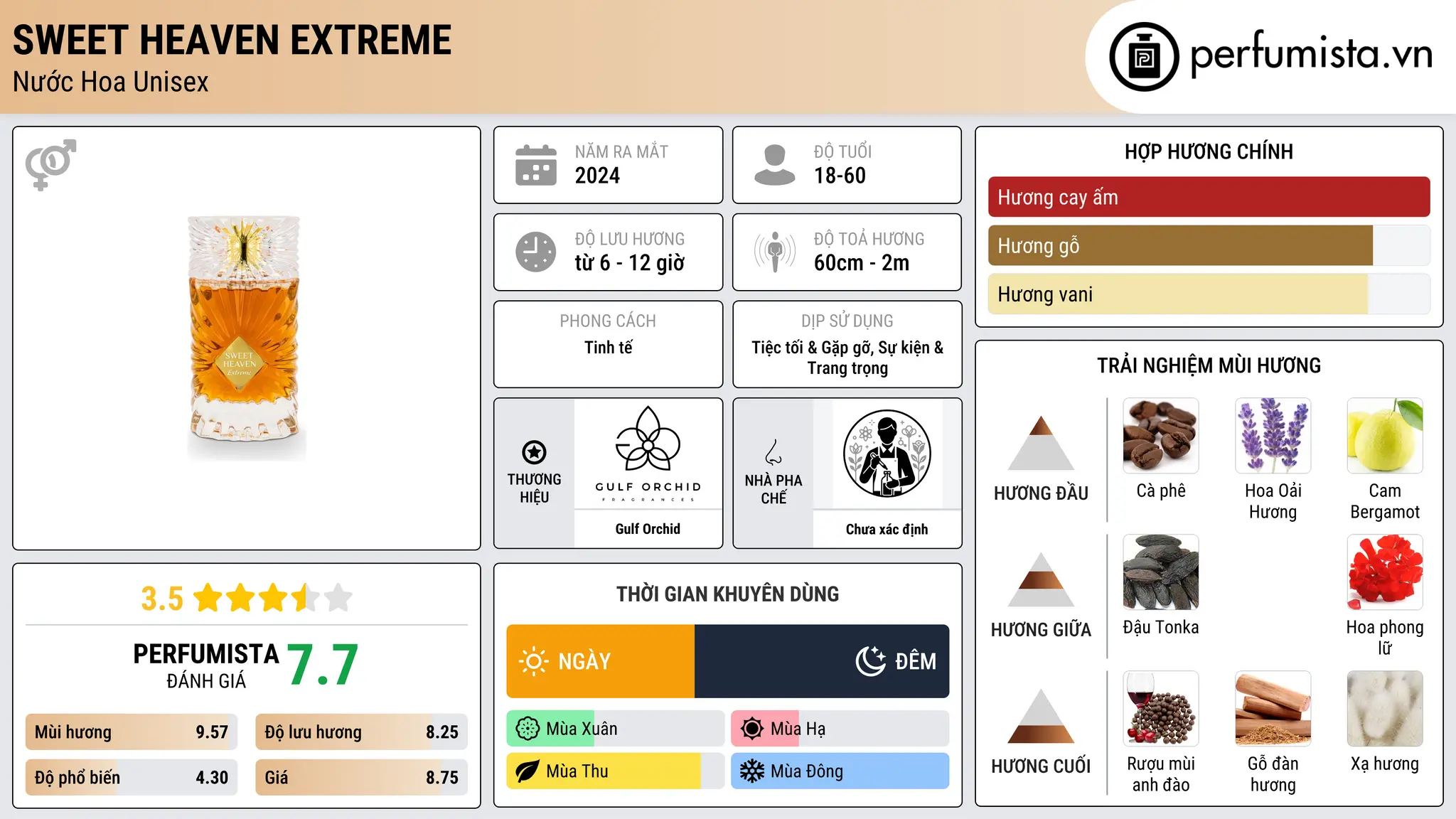Viewport: 1456px width, 819px height.
Task: Click the Tiệc tối & Gặp gỡ occasion text
Action: point(847,358)
